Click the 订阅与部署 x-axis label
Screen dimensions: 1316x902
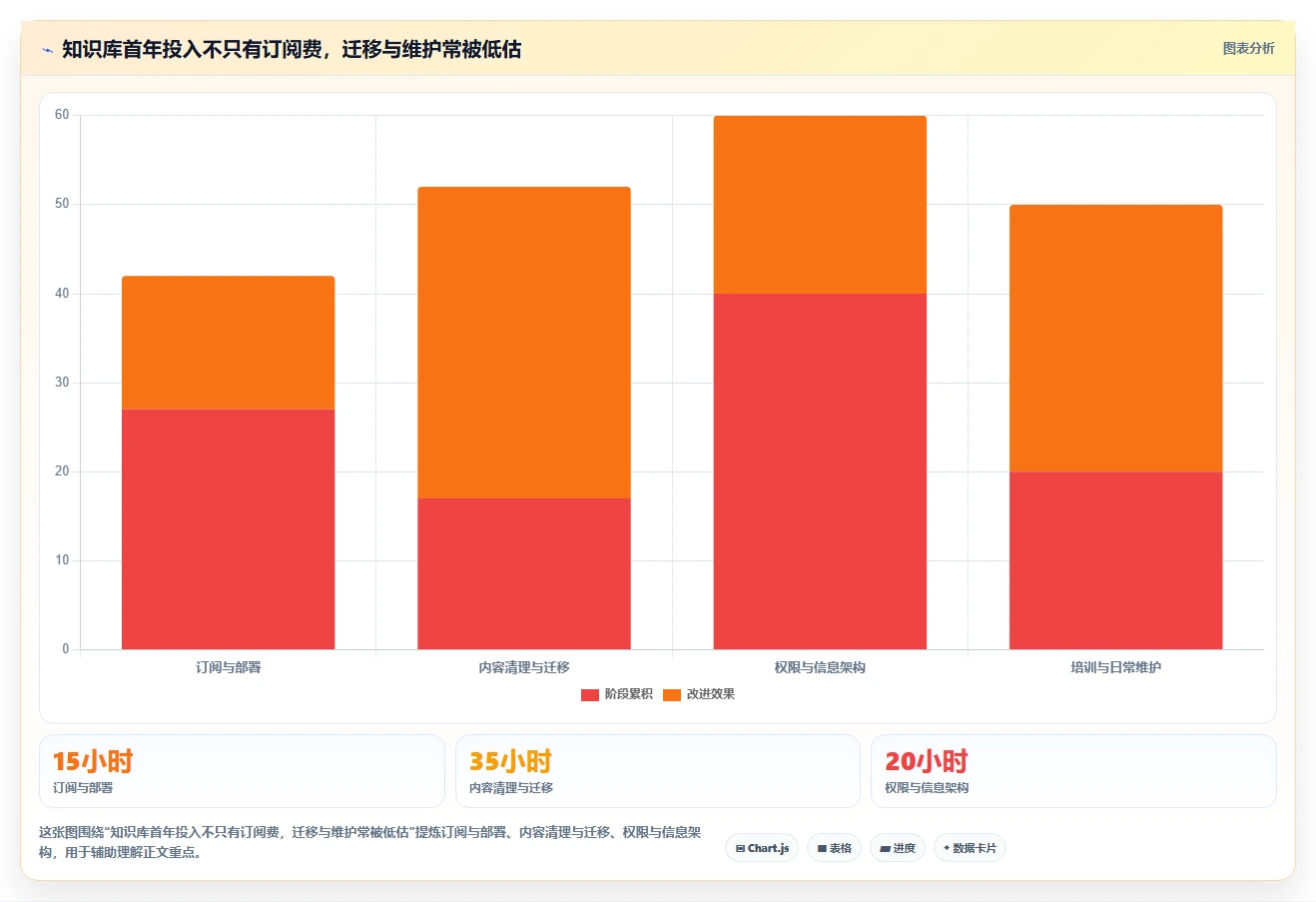tap(229, 667)
